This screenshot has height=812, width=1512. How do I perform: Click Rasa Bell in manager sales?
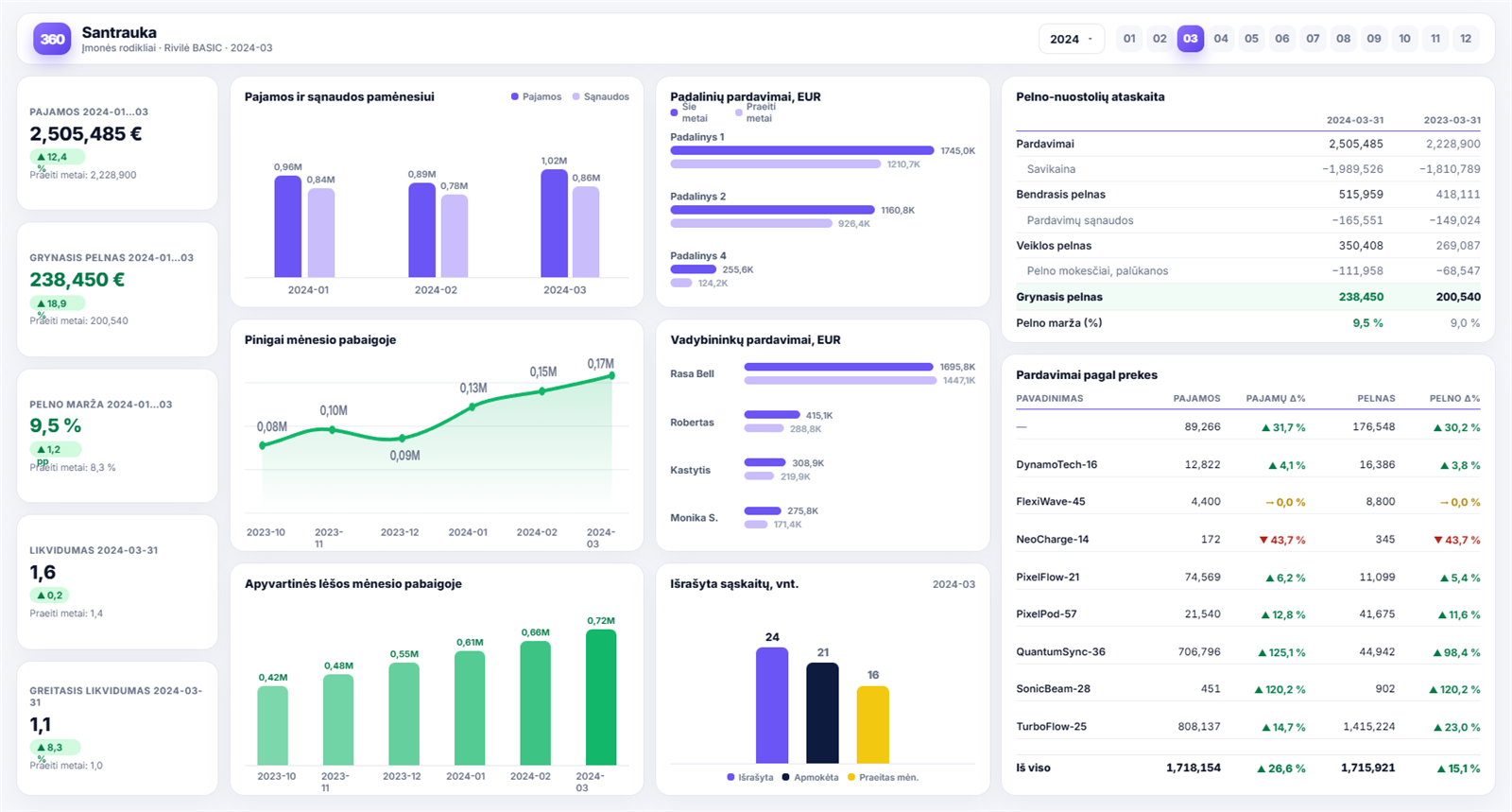point(692,374)
